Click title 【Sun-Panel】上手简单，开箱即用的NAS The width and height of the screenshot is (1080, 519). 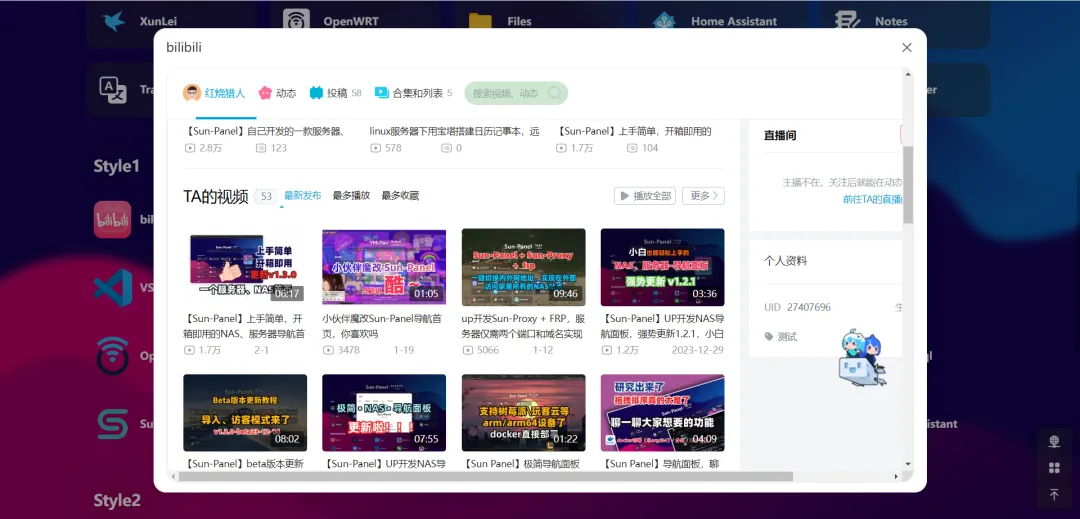(x=244, y=326)
